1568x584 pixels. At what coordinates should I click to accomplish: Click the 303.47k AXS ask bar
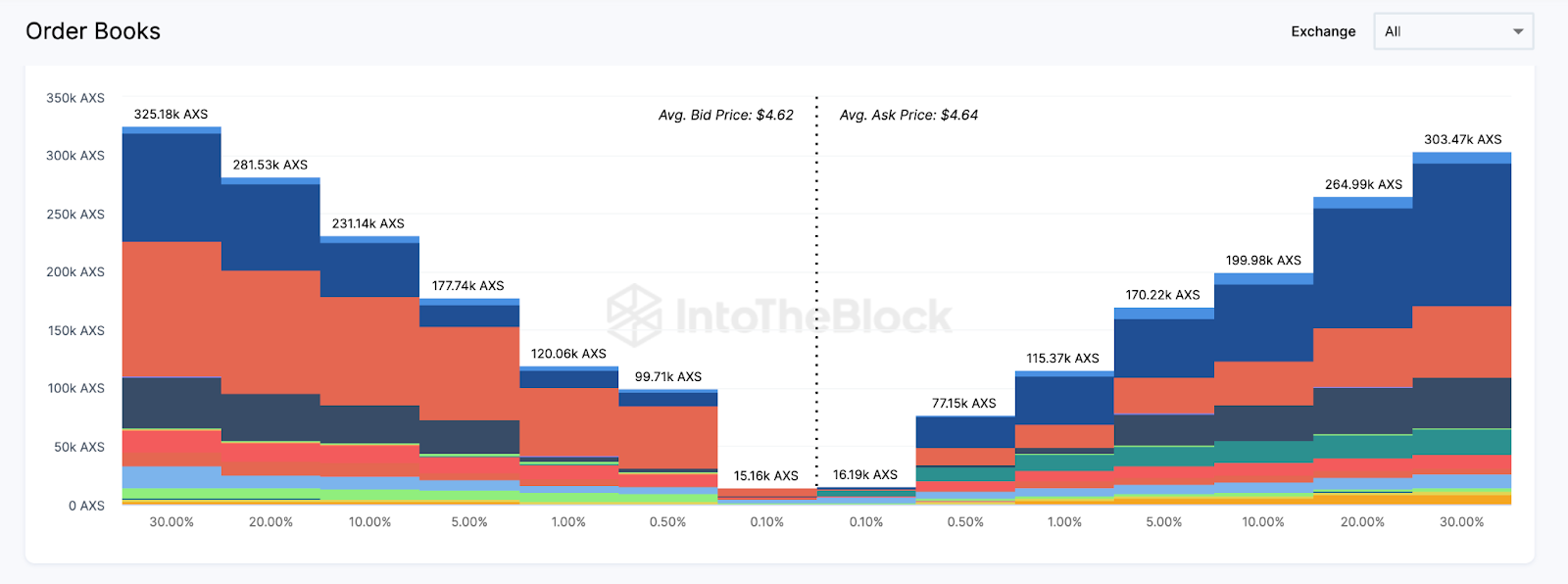[x=1462, y=328]
